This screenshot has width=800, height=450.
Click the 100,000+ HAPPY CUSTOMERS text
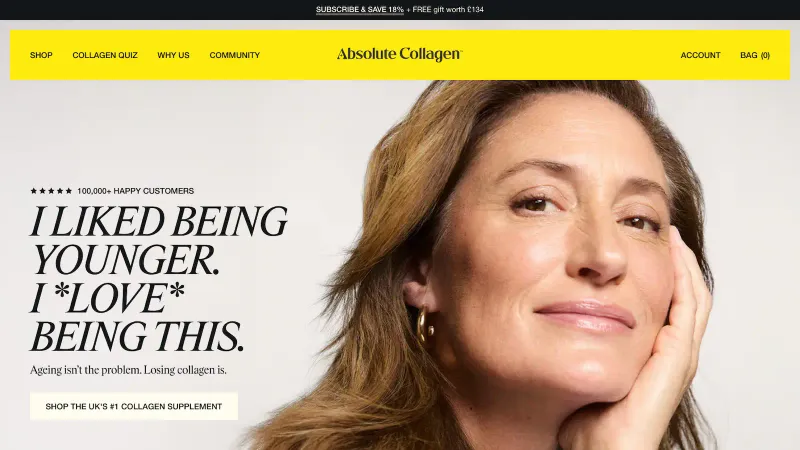135,191
